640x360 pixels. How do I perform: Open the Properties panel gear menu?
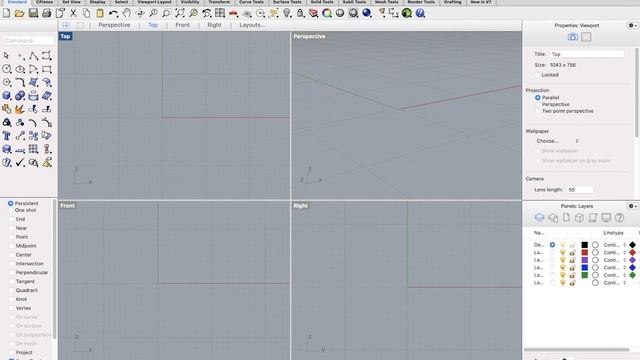click(x=633, y=25)
